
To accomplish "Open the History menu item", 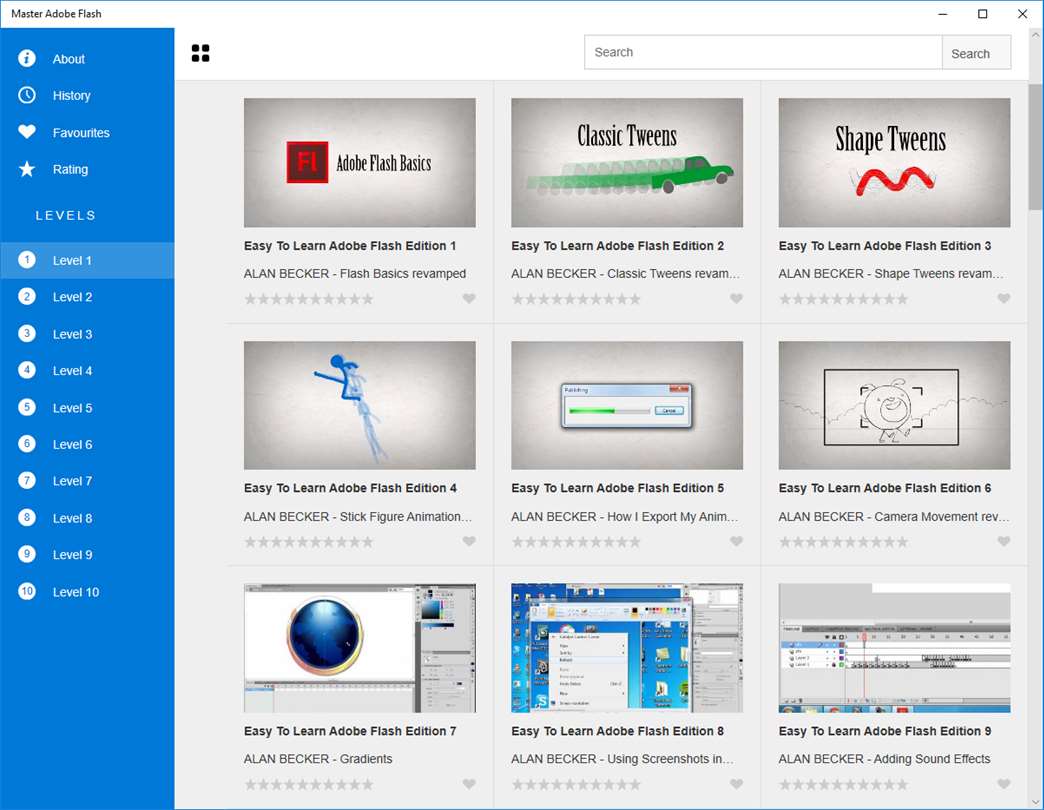I will click(x=87, y=95).
